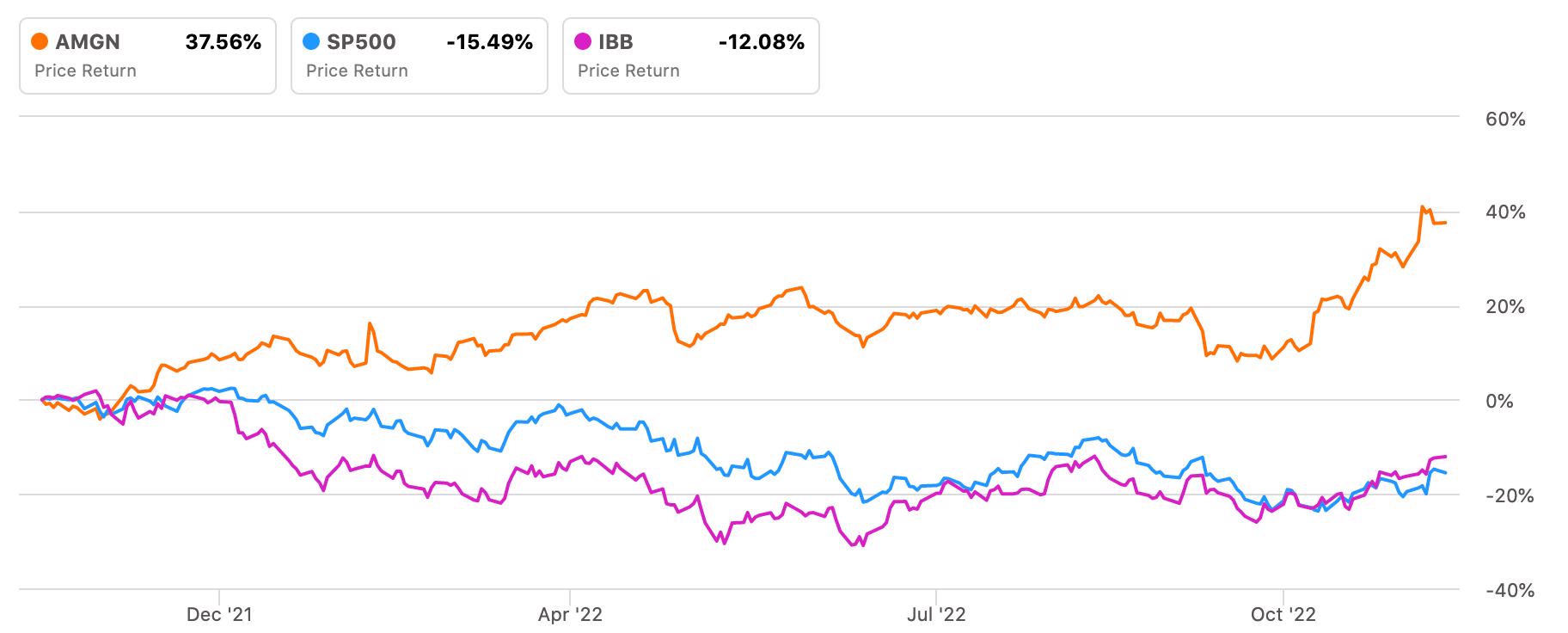Click the blue SP500 legend dot
The height and width of the screenshot is (633, 1568).
311,42
